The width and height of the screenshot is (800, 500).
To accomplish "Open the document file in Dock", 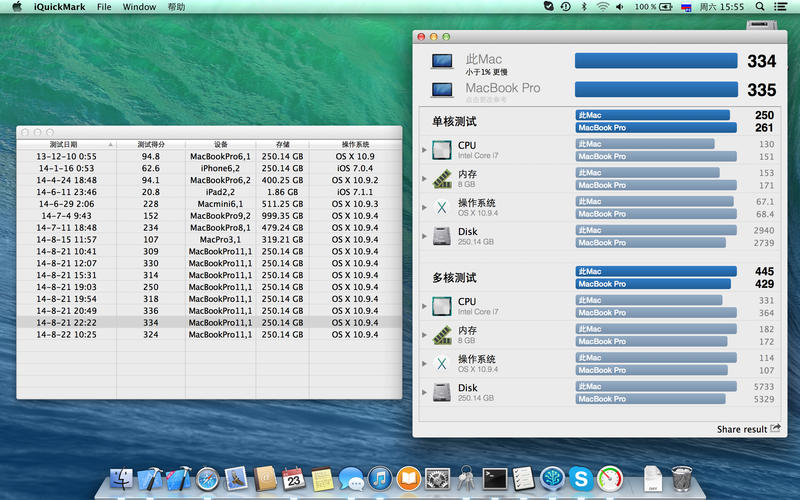I will 653,479.
